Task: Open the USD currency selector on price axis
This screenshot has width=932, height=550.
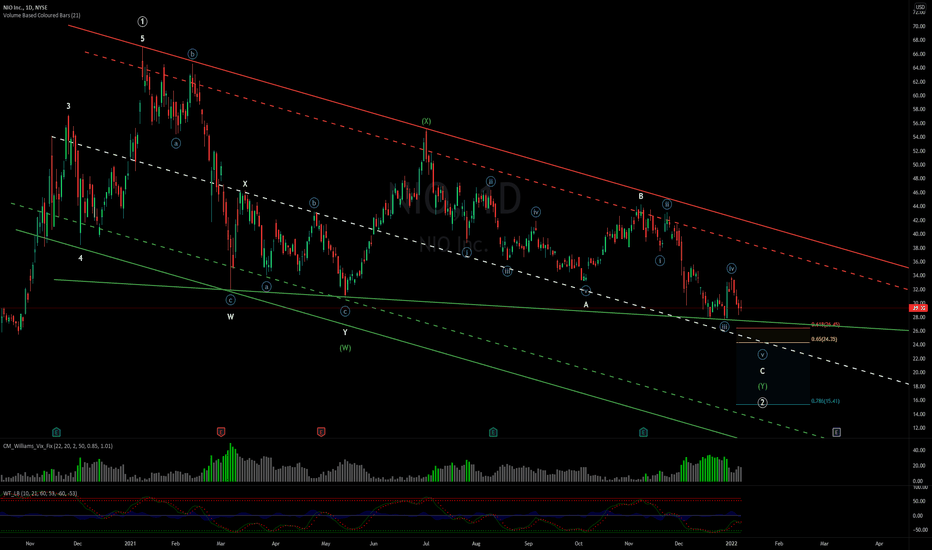Action: (920, 7)
